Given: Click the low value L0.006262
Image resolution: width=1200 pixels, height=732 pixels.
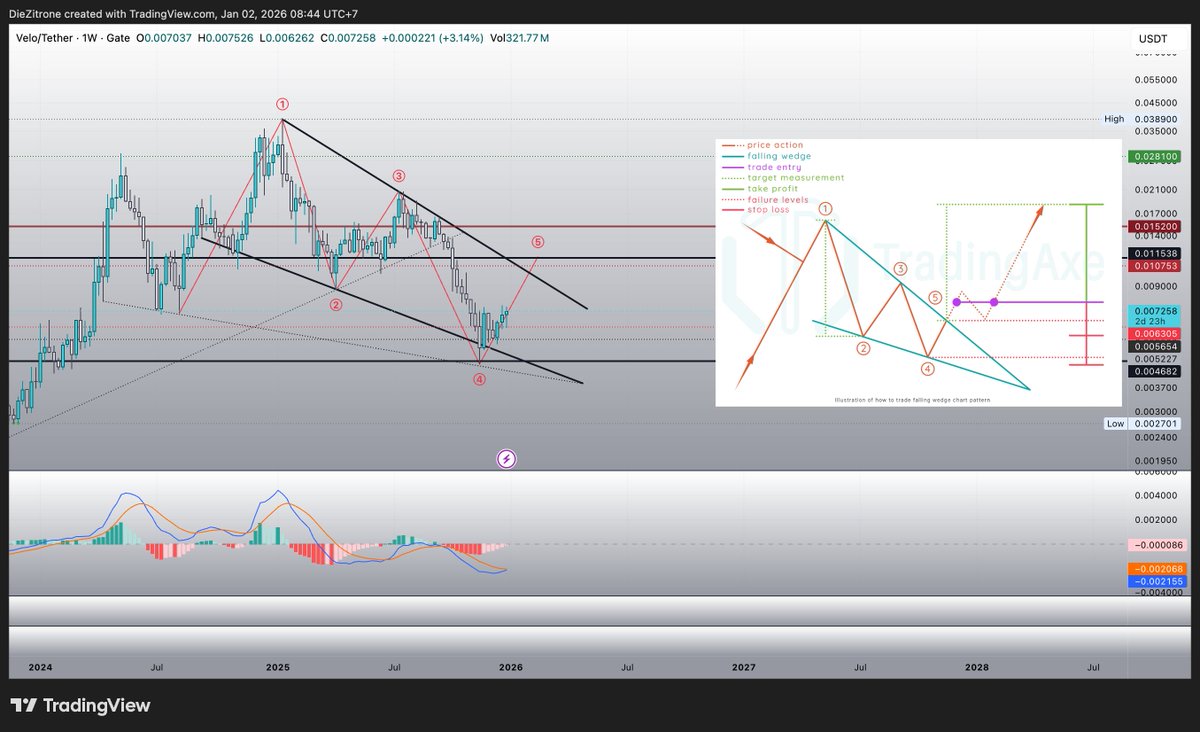Looking at the screenshot, I should (288, 38).
